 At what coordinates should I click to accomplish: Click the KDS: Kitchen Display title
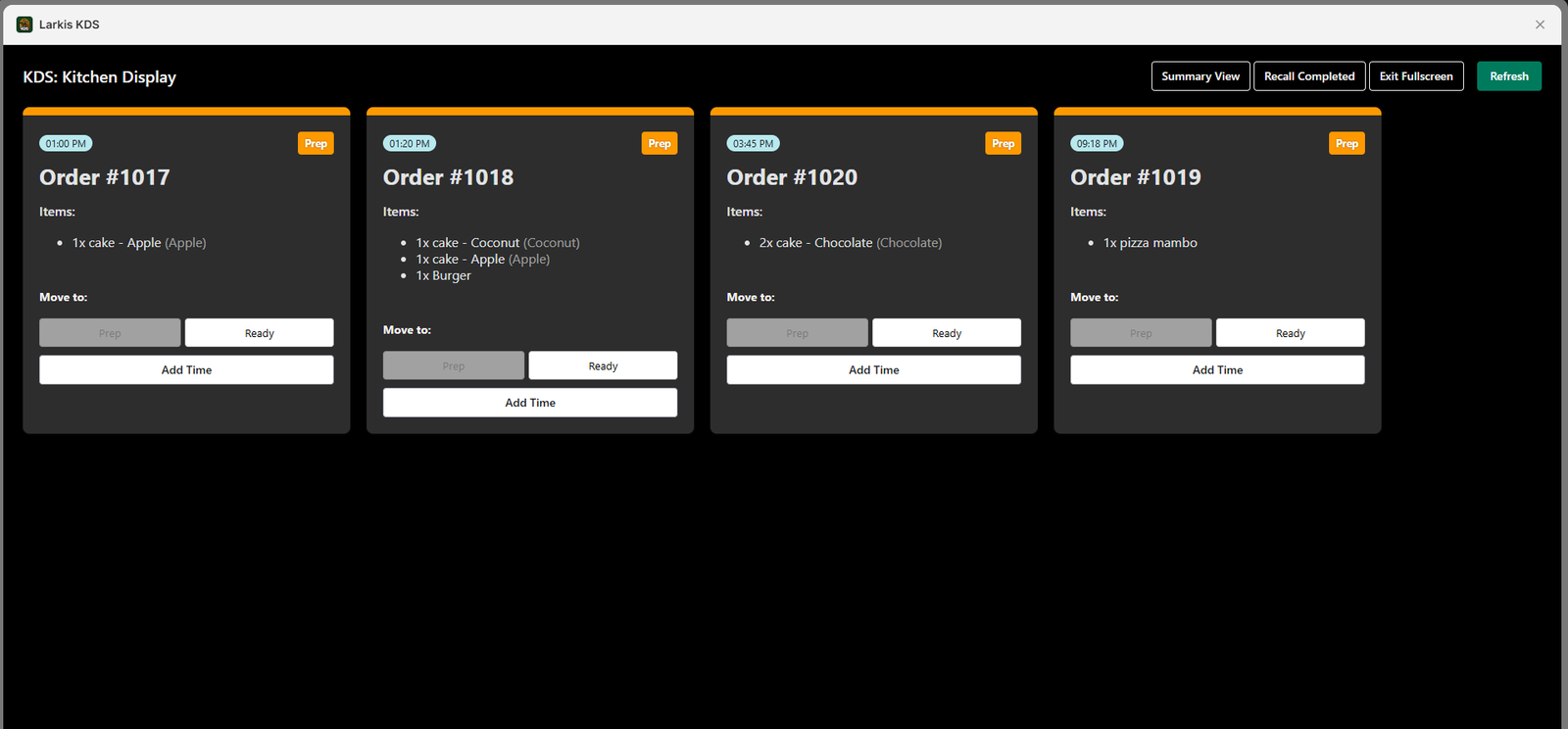tap(100, 77)
